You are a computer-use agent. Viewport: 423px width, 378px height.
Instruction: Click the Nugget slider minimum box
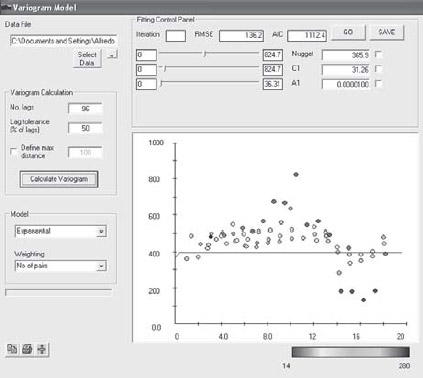(x=146, y=55)
